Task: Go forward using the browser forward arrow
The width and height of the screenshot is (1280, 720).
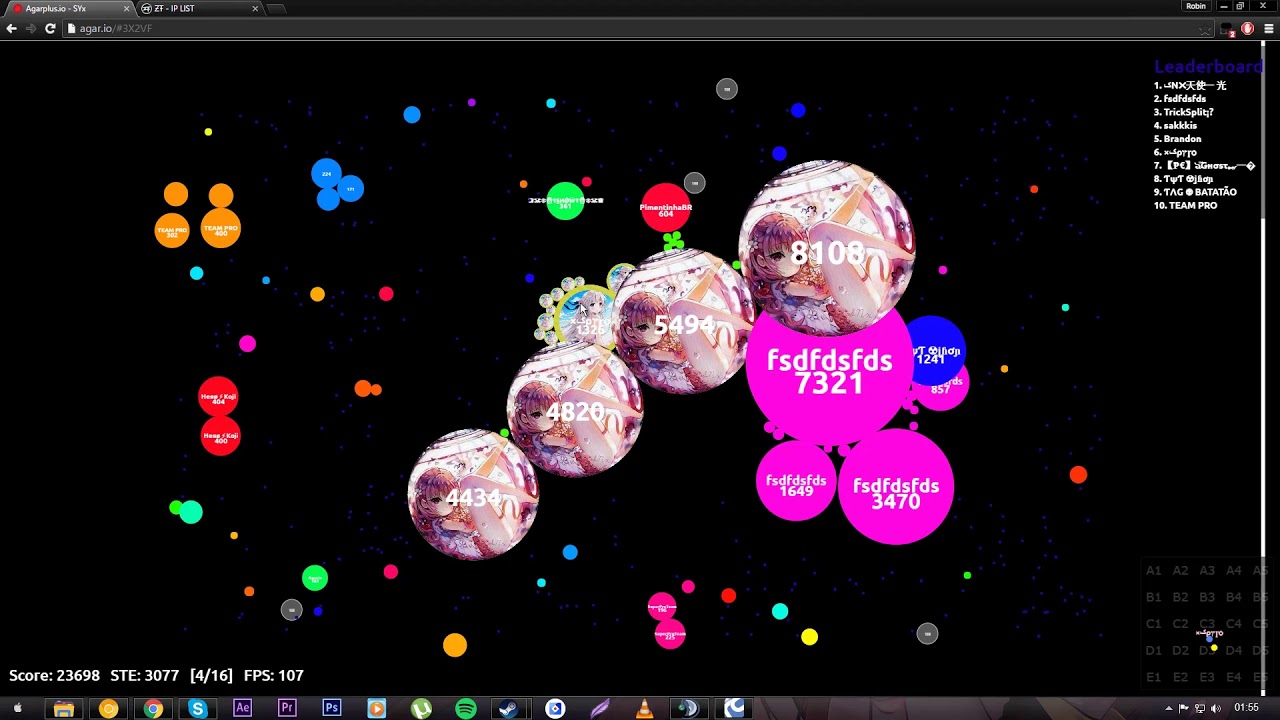Action: tap(31, 29)
